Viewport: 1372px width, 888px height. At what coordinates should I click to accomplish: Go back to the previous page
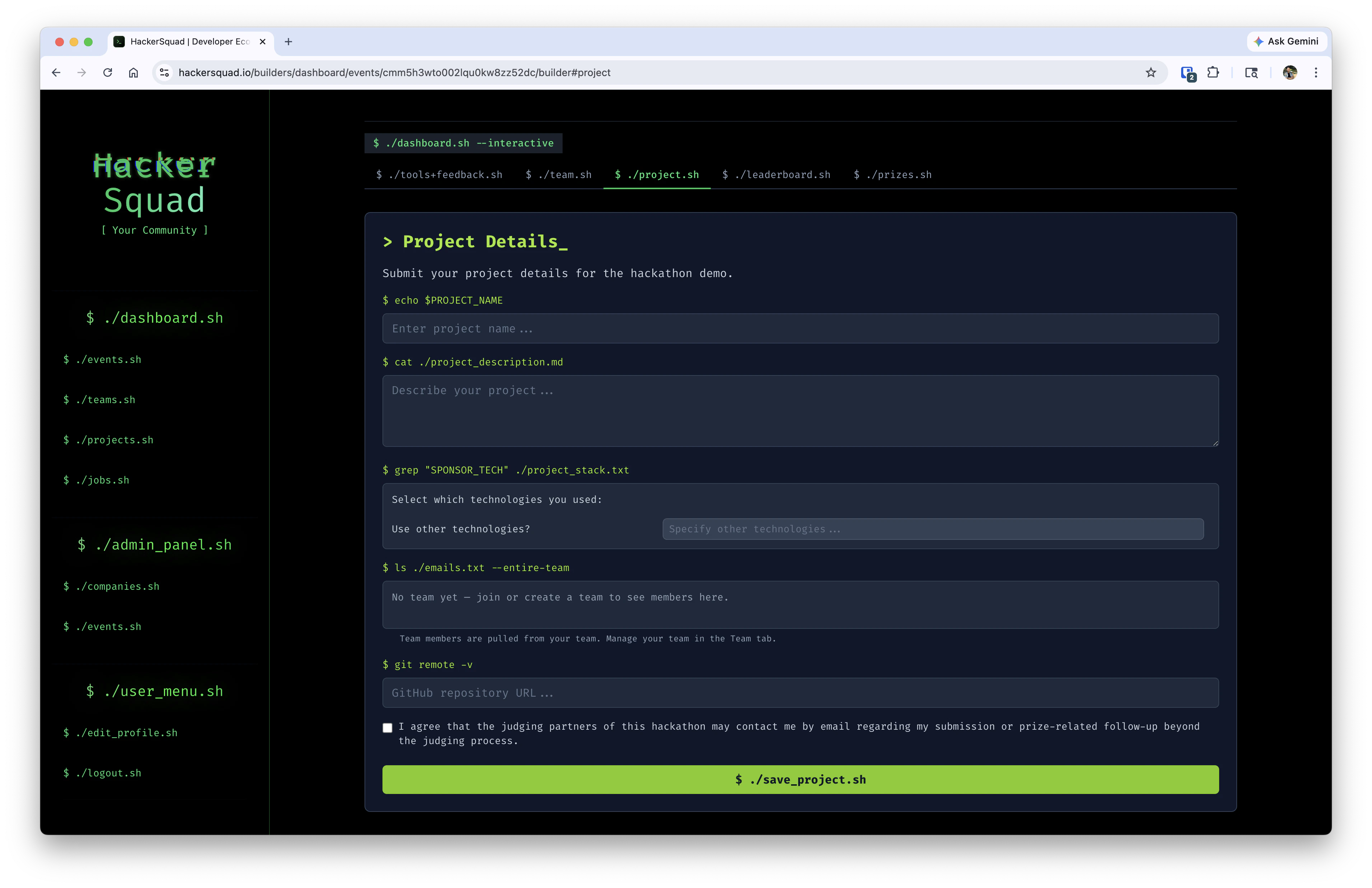(x=56, y=73)
